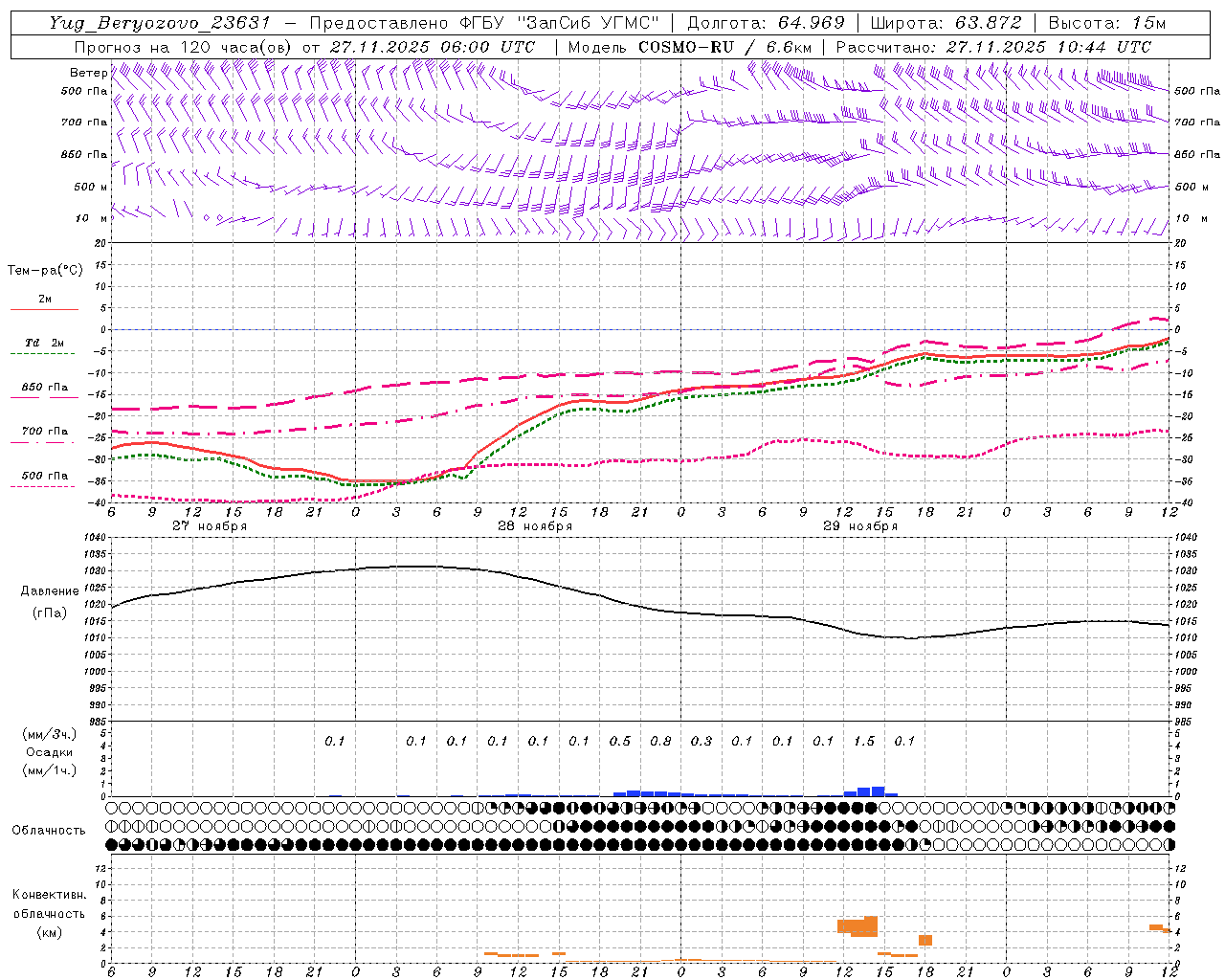Viewport: 1225px width, 980px height.
Task: Click the Тем-ра(°C) temperature panel label
Action: [45, 271]
